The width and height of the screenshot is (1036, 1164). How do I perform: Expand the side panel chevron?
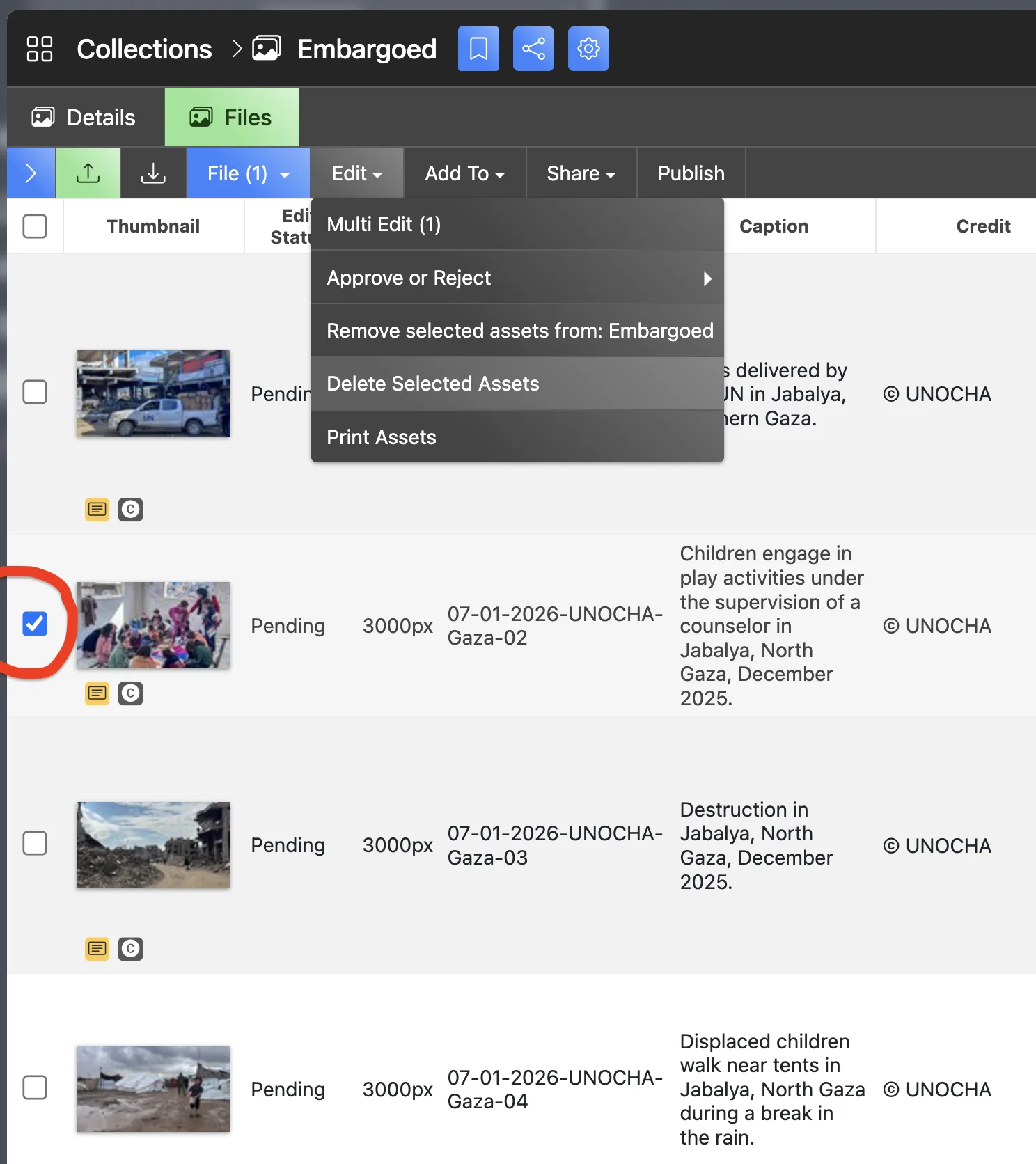click(x=31, y=173)
